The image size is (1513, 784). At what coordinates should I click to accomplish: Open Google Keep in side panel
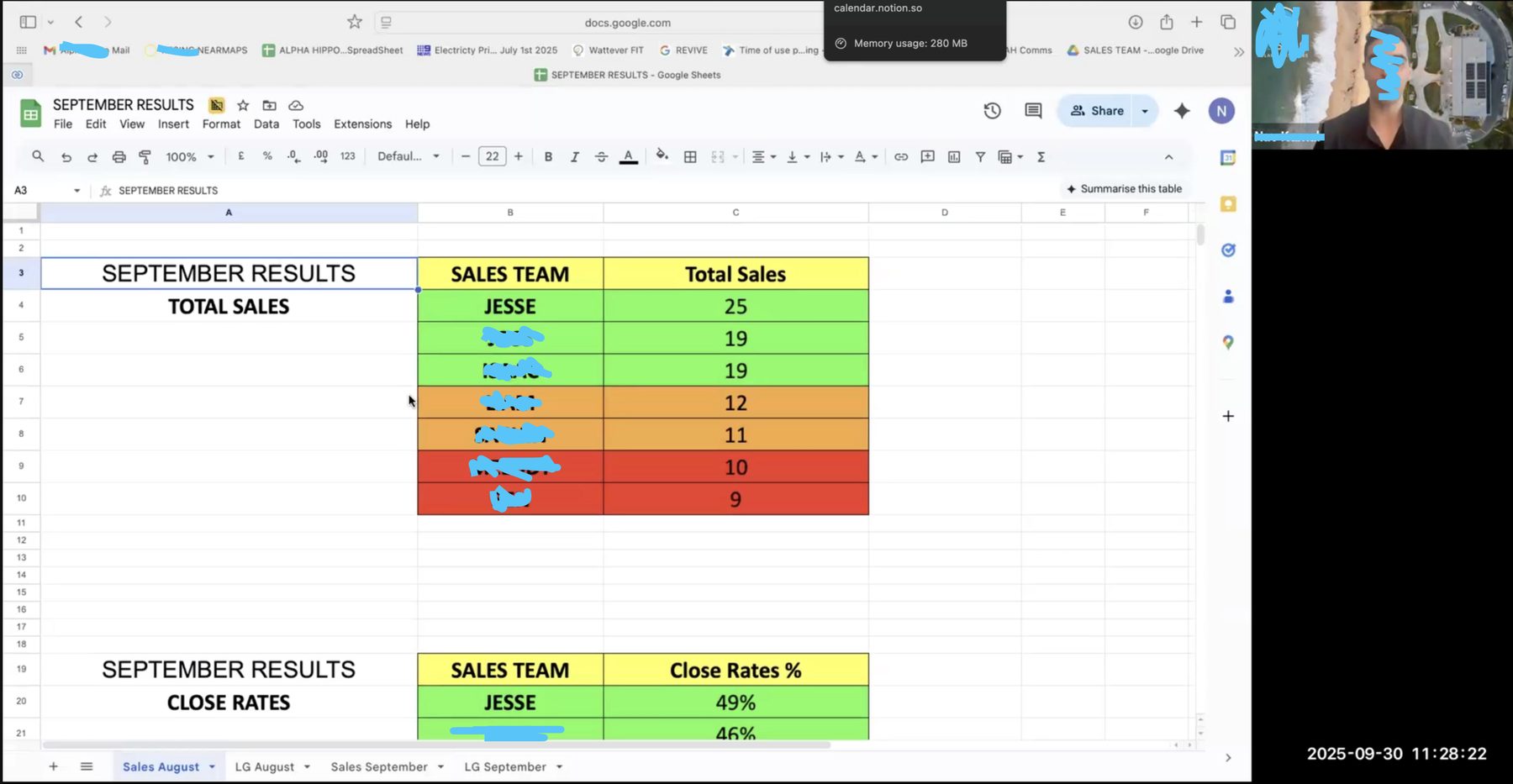pyautogui.click(x=1228, y=204)
